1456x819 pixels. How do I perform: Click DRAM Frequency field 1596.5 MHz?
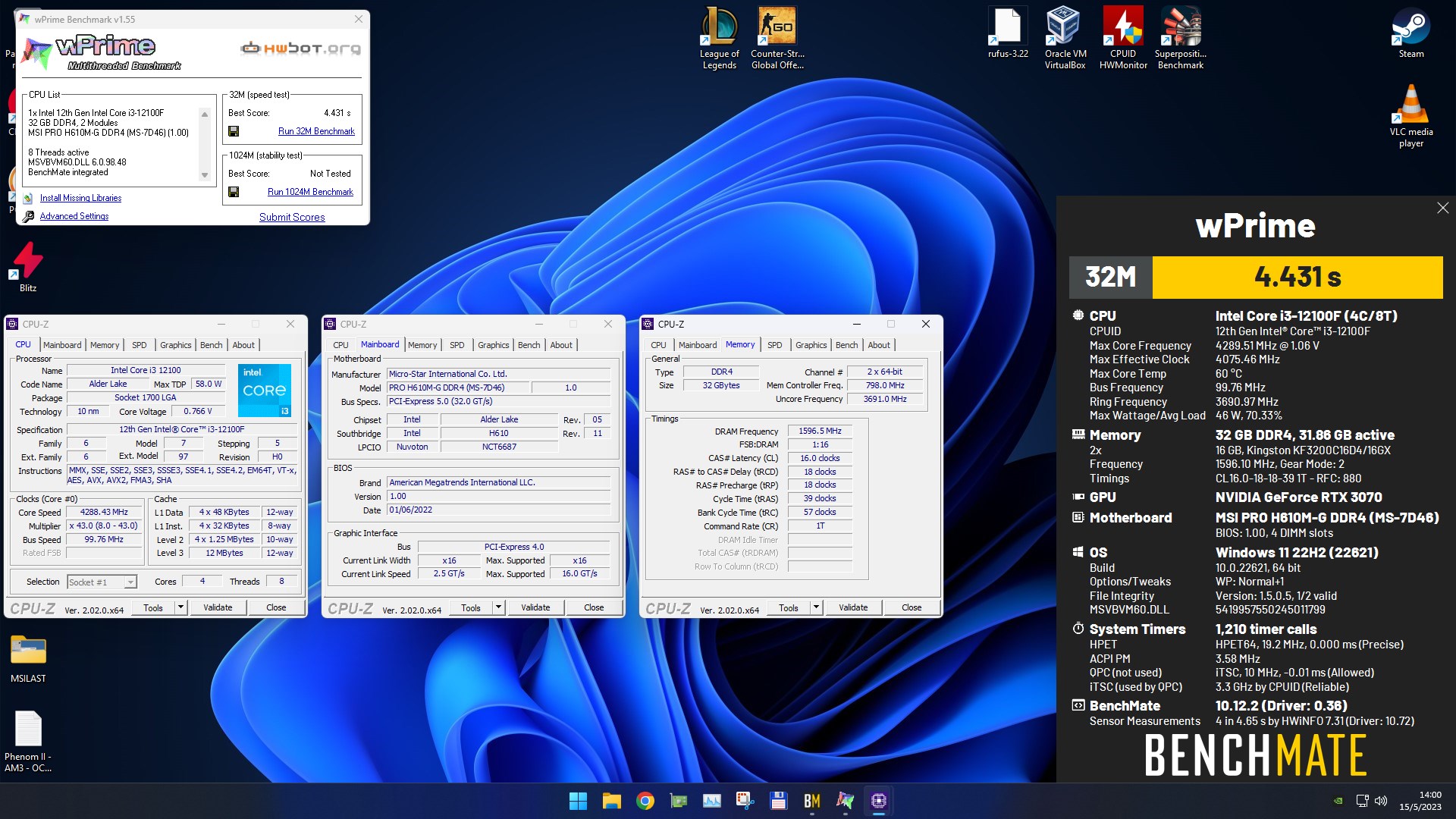pyautogui.click(x=820, y=431)
